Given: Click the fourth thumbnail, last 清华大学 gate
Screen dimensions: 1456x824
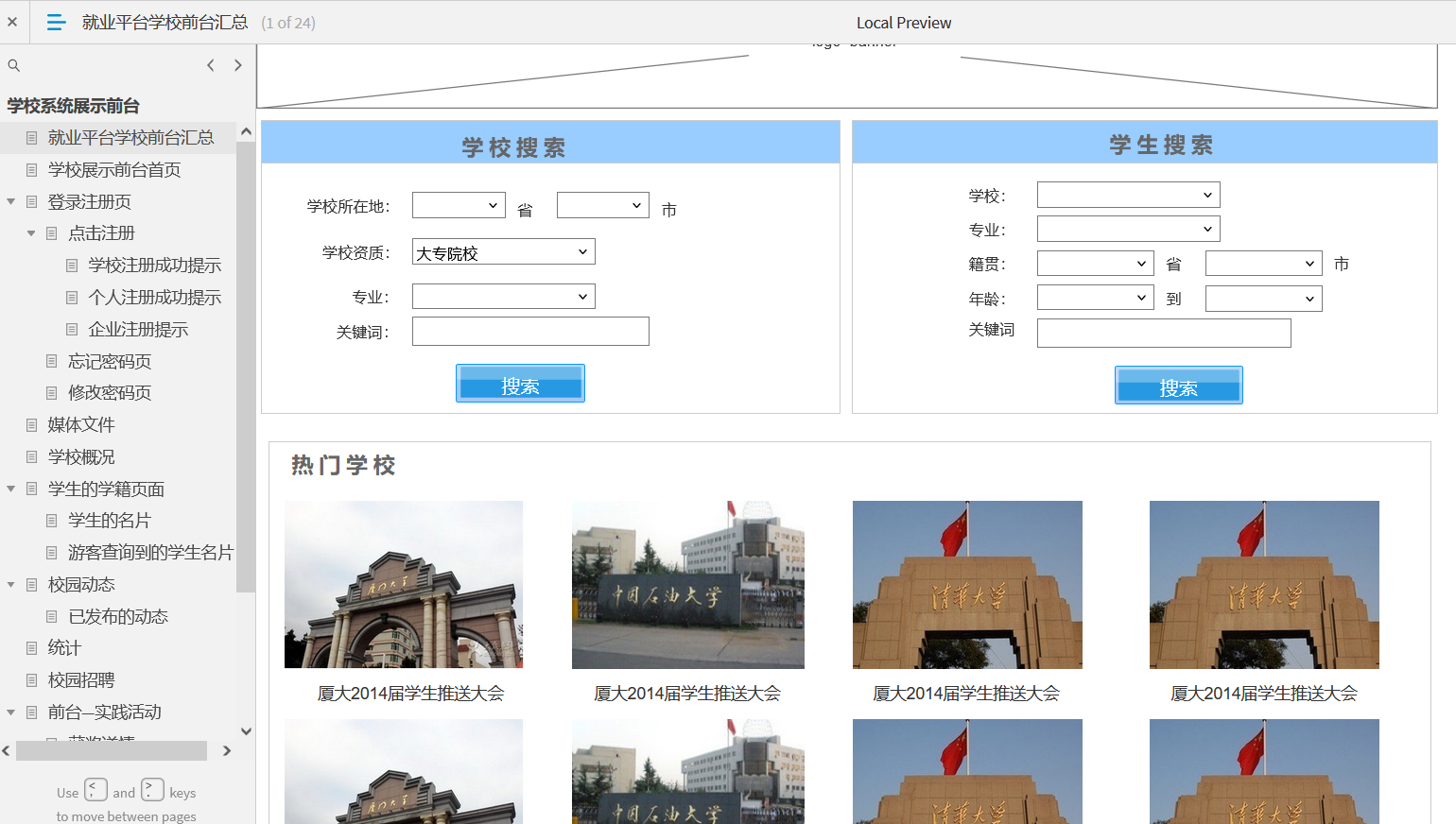Looking at the screenshot, I should 1264,585.
